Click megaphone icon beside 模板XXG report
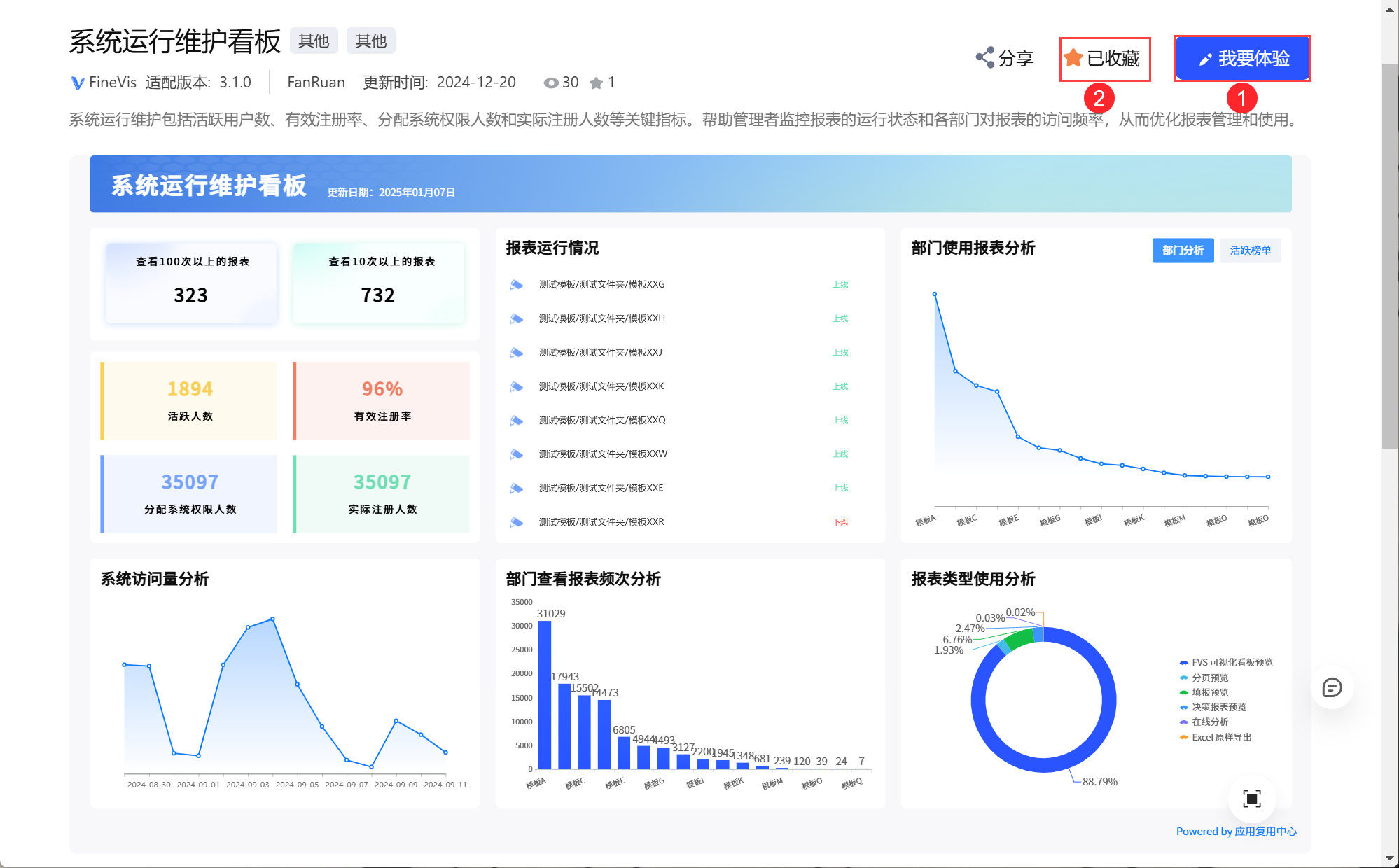1399x868 pixels. pos(517,285)
